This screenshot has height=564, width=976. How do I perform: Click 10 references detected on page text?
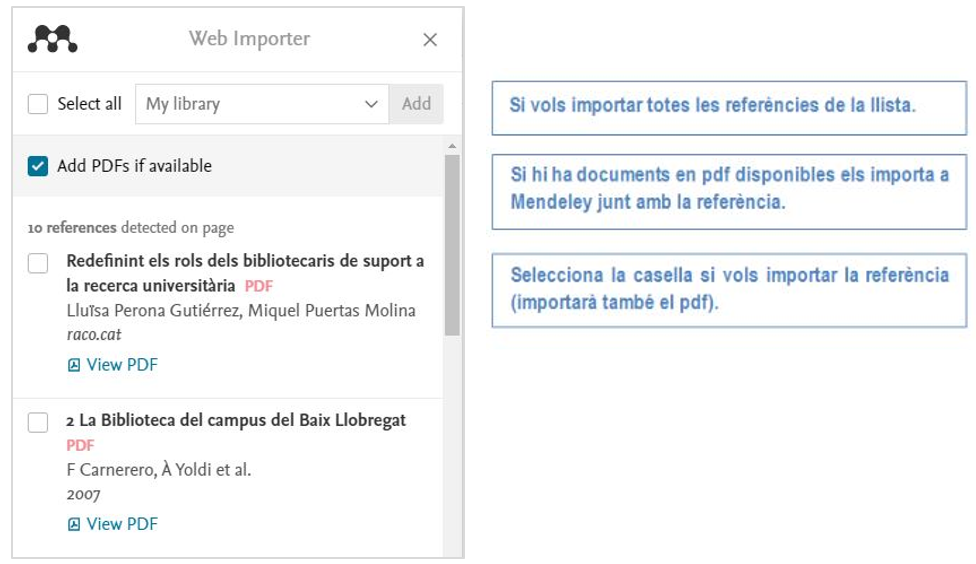[131, 228]
